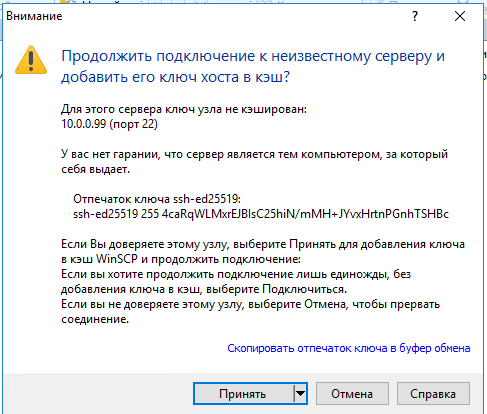Viewport: 487px width, 414px height.
Task: Copy key fingerprint to clipboard link
Action: [349, 348]
